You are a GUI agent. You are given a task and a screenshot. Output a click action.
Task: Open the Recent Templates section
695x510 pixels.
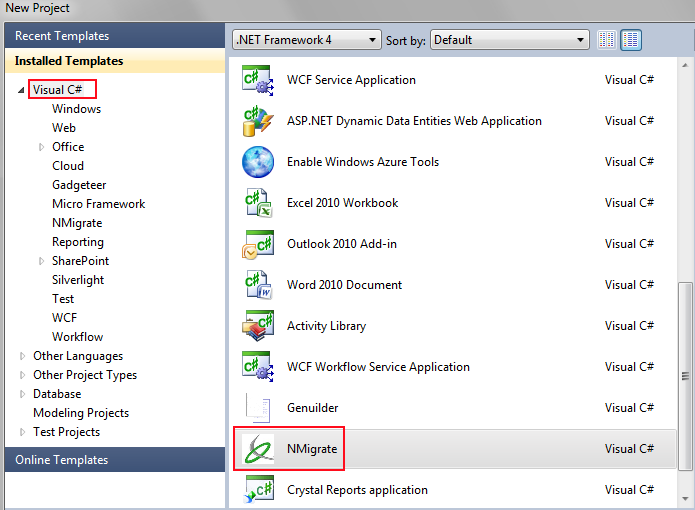coord(115,36)
